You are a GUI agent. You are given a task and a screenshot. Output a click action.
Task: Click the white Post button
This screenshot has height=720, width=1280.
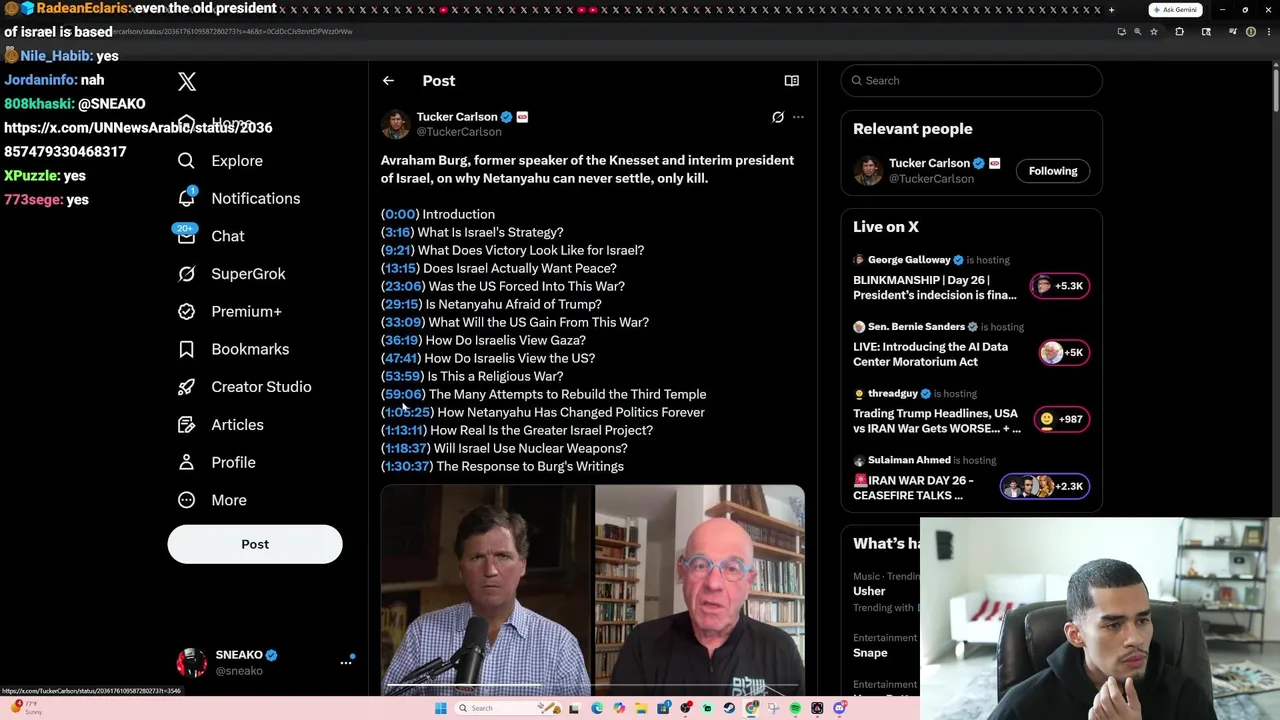point(255,544)
